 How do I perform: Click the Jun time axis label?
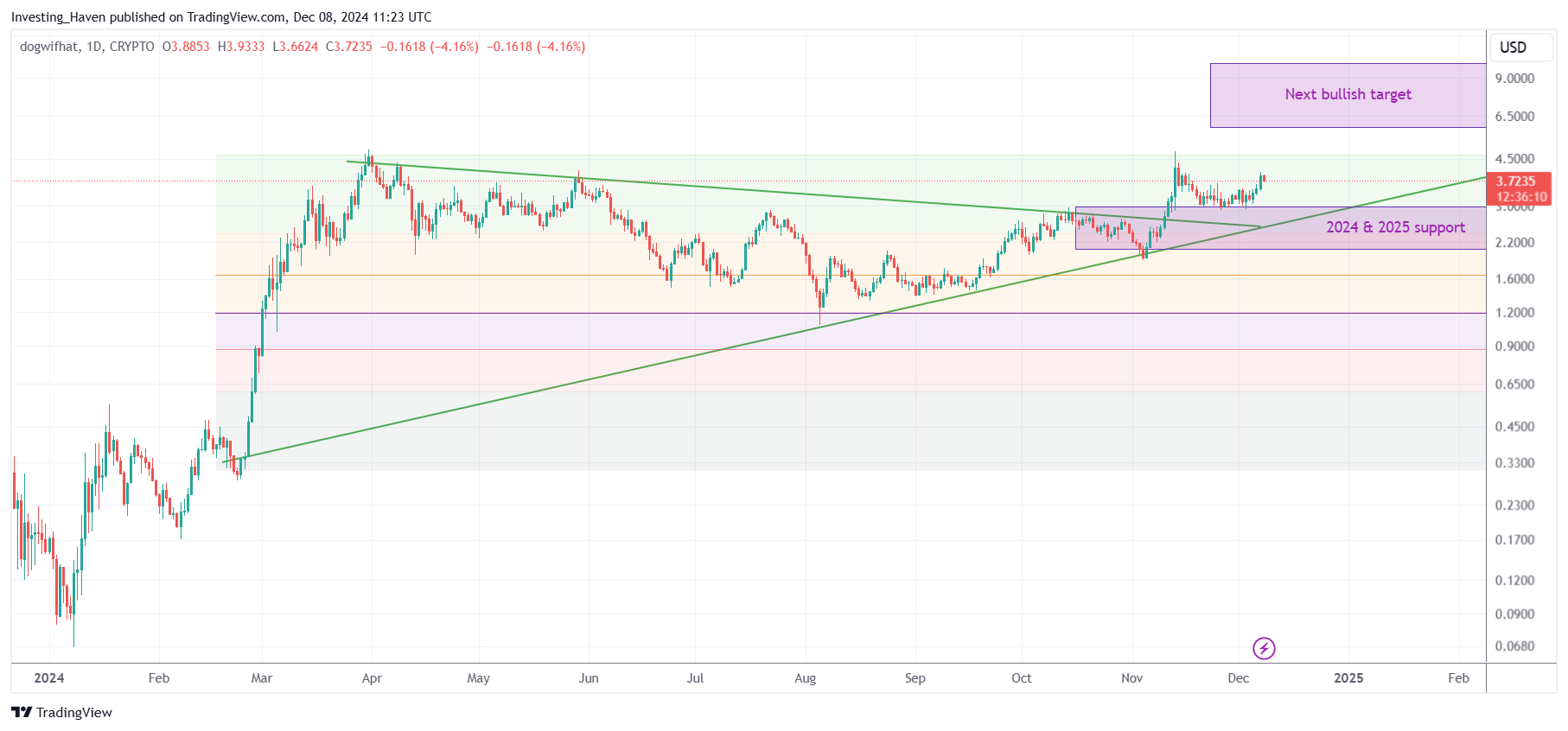[x=589, y=678]
